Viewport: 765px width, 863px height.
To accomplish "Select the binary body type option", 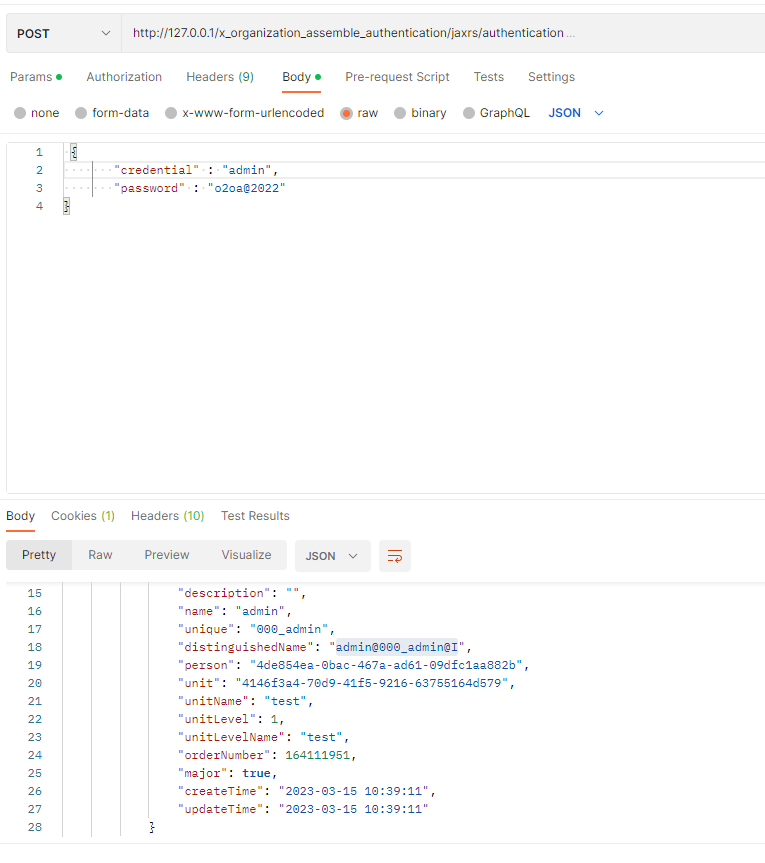I will [x=400, y=113].
